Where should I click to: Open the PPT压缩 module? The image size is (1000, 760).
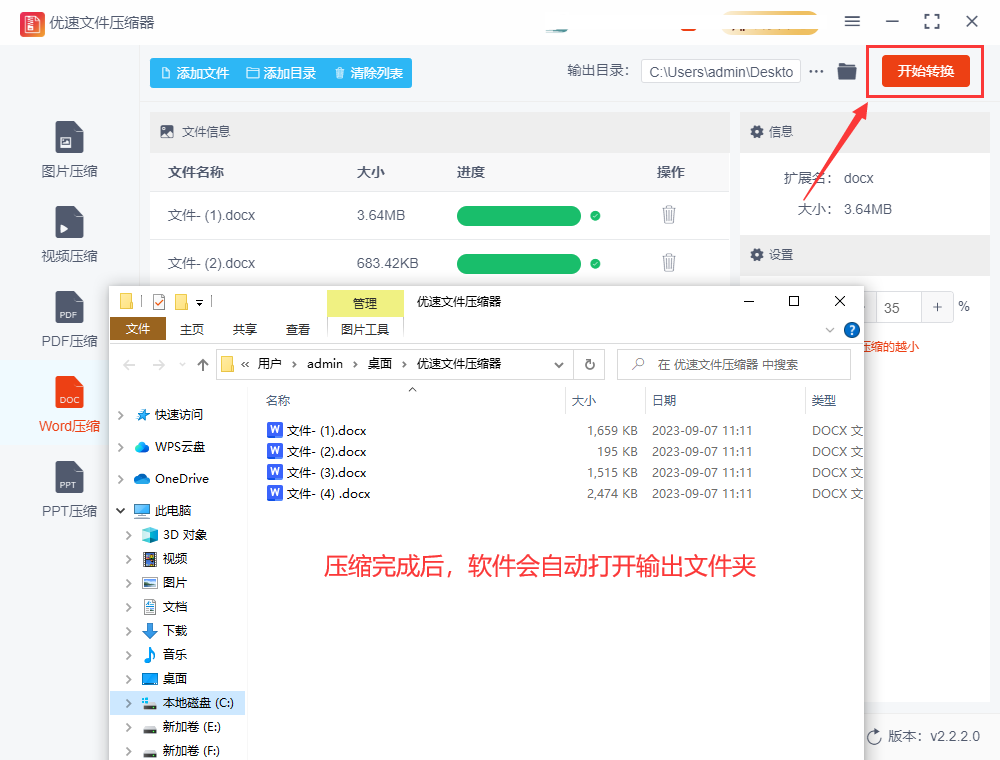pyautogui.click(x=69, y=489)
